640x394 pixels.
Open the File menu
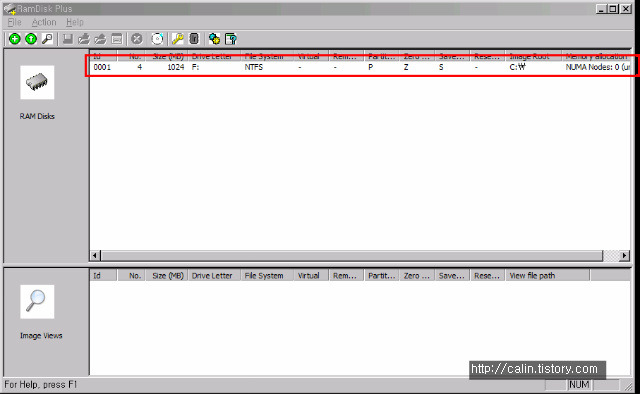[14, 22]
